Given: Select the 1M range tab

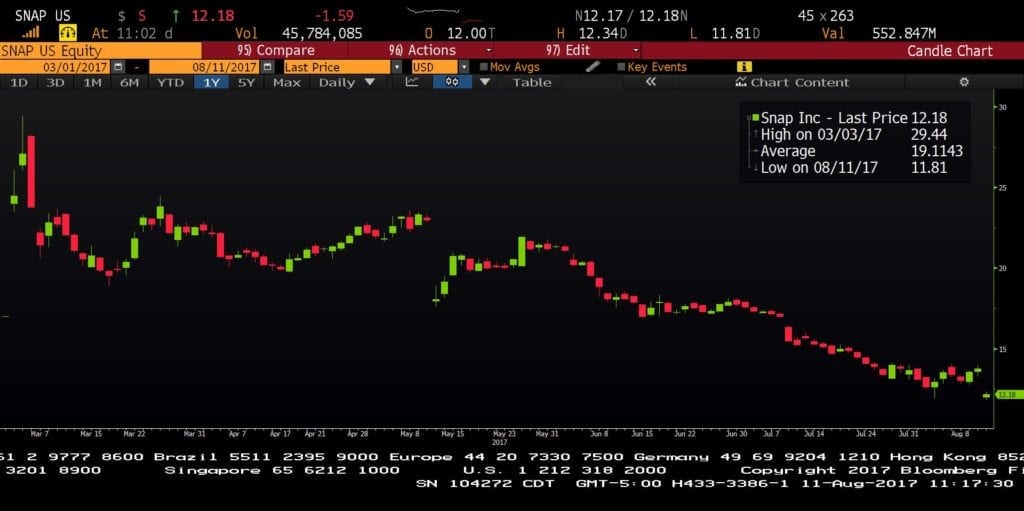Looking at the screenshot, I should point(92,82).
